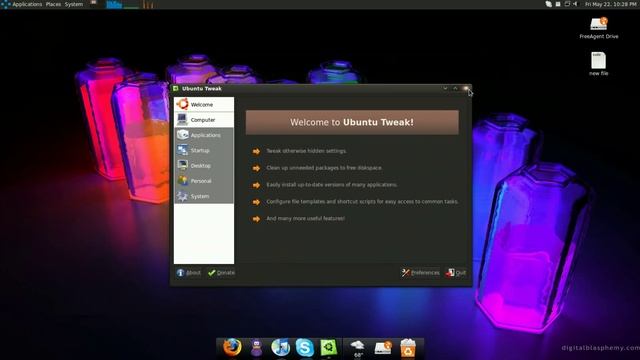The height and width of the screenshot is (360, 640).
Task: Open the System menu in the top panel
Action: pos(74,4)
